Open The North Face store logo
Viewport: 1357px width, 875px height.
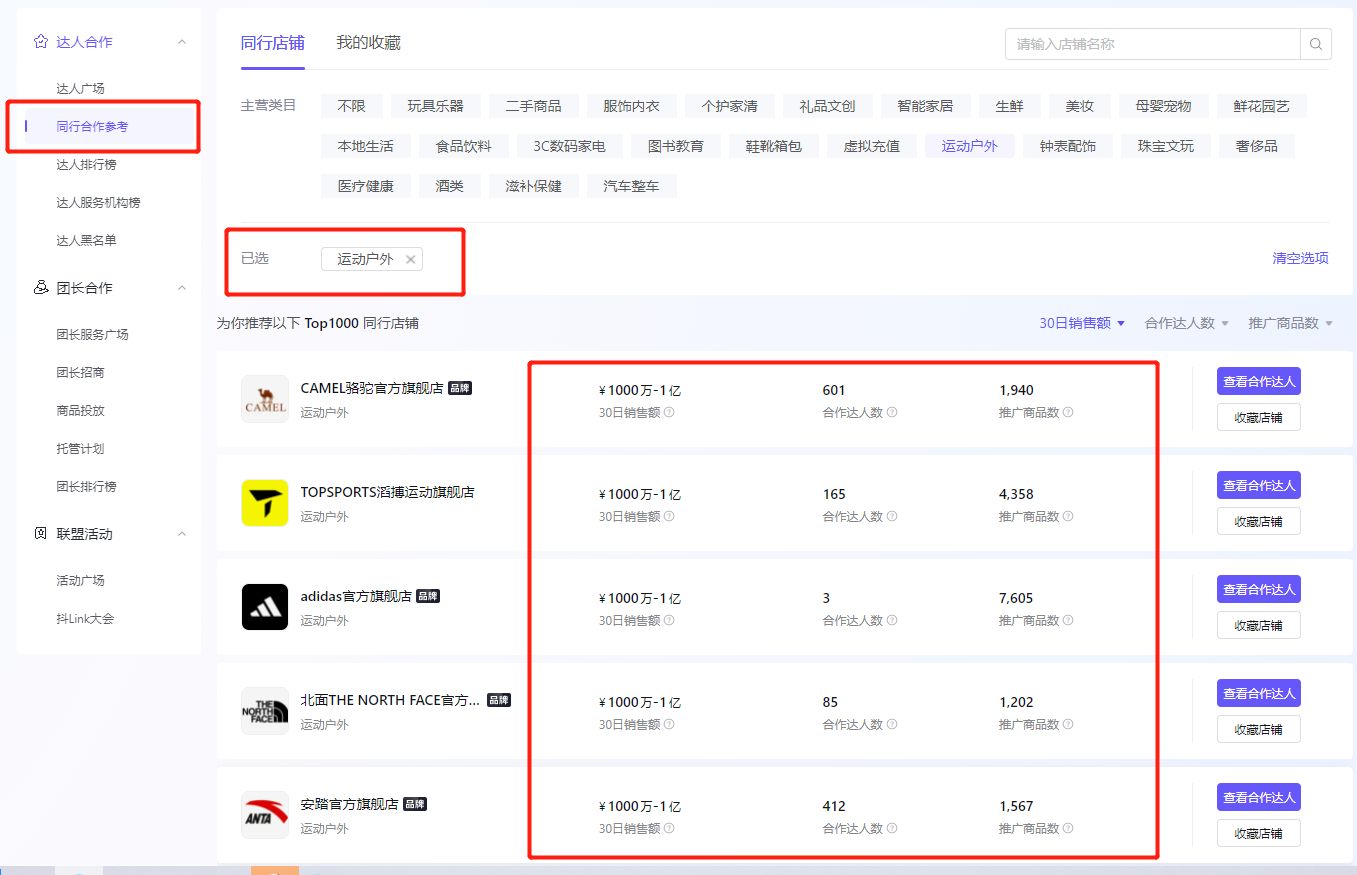[265, 711]
